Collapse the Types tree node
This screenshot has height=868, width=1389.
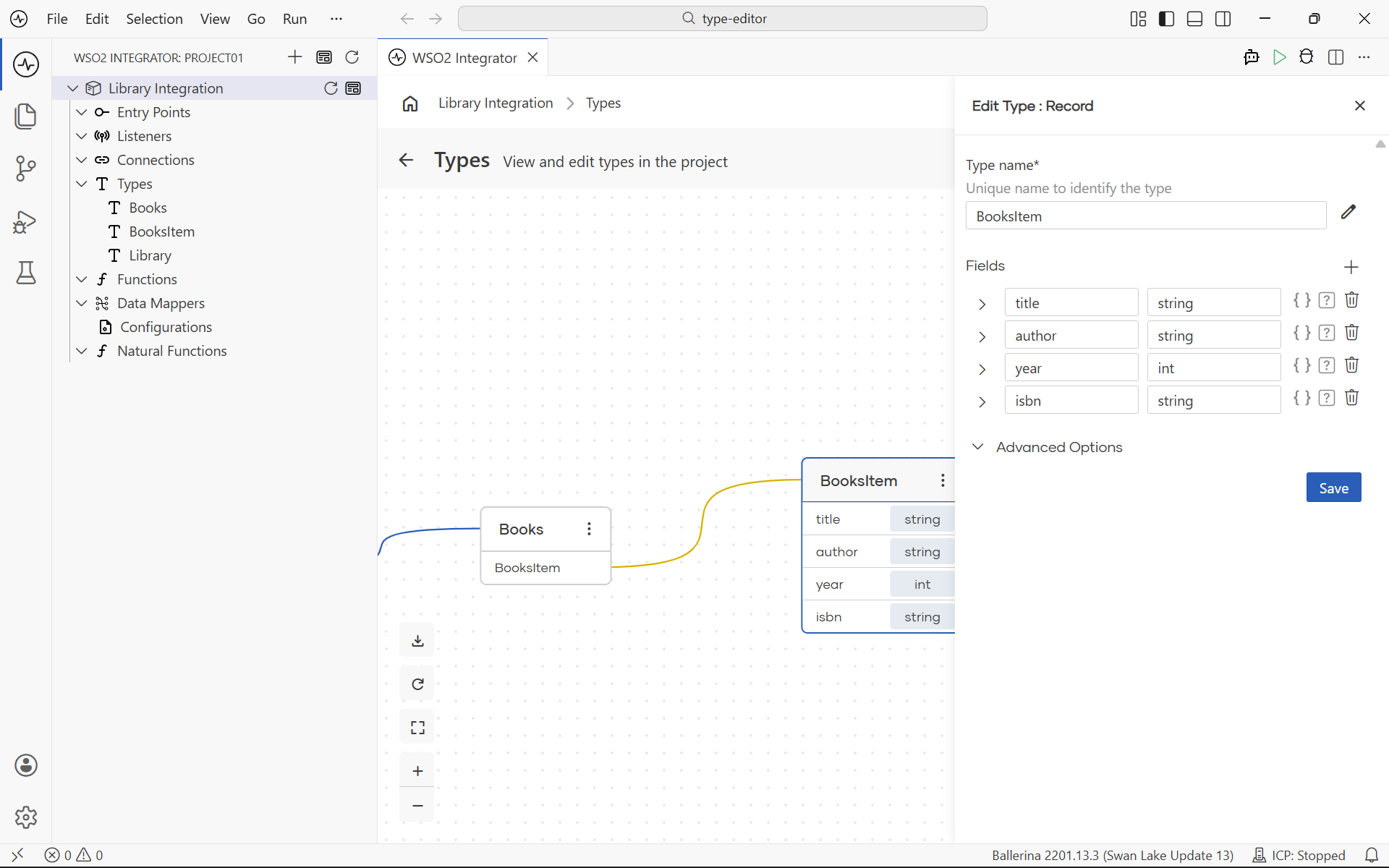82,184
